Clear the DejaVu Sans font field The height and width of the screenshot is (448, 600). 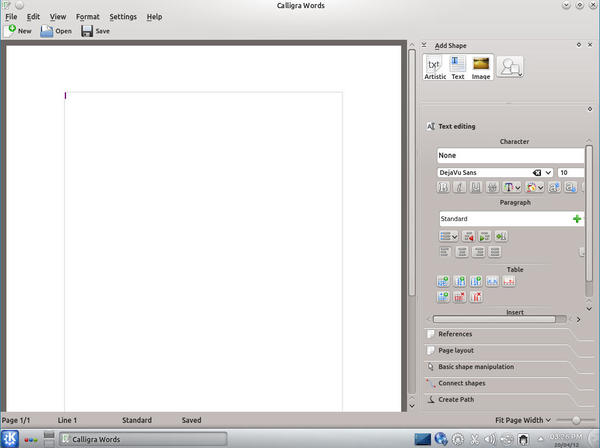tap(537, 173)
